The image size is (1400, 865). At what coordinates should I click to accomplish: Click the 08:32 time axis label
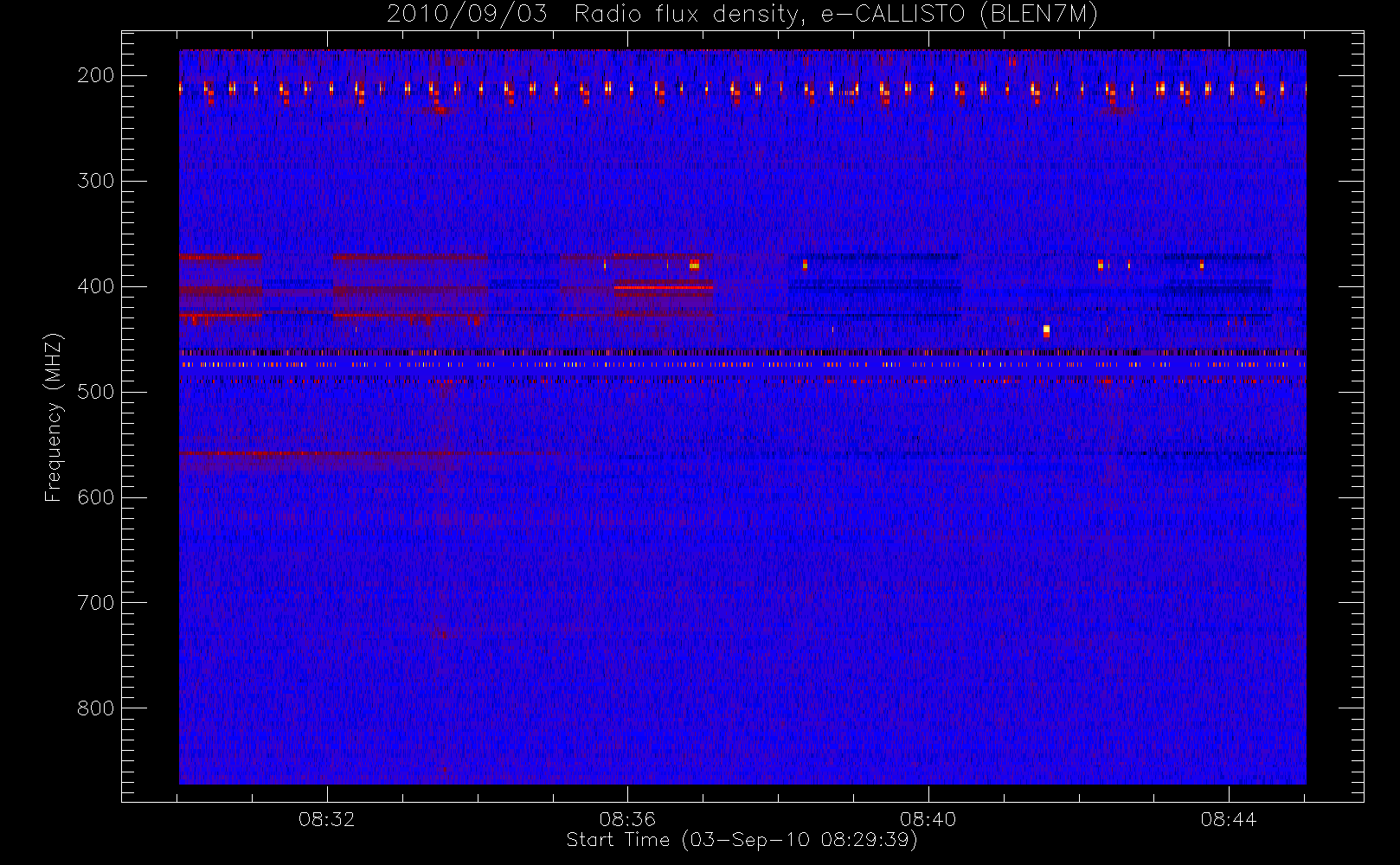[327, 819]
